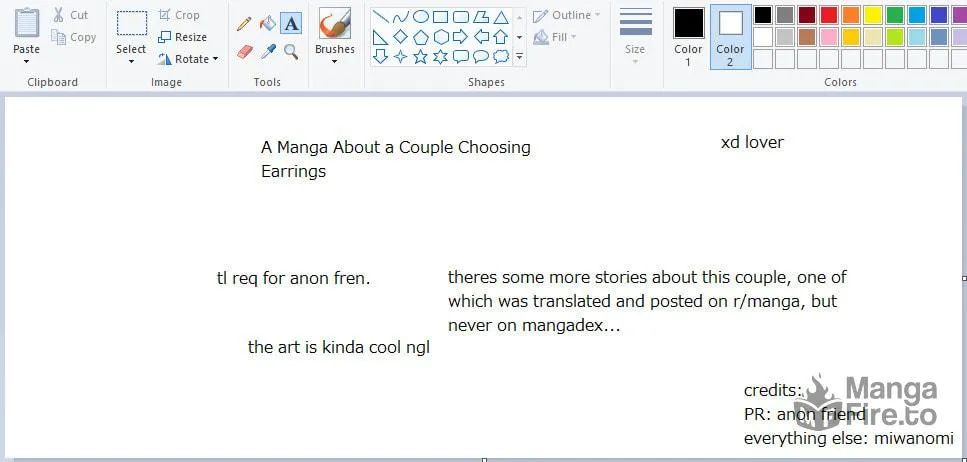The width and height of the screenshot is (967, 462).
Task: Toggle the Text tool (A icon)
Action: [x=291, y=24]
